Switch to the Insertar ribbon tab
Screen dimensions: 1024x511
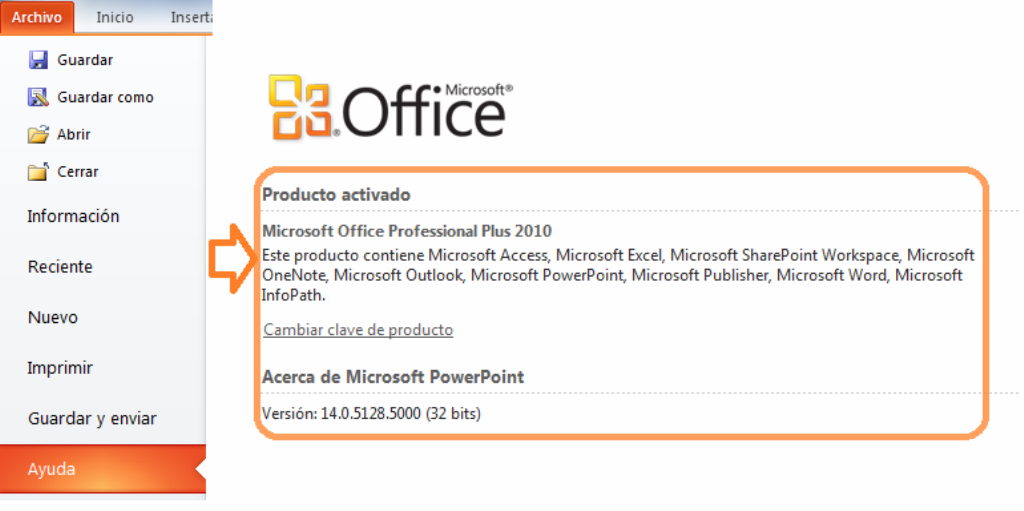[190, 17]
